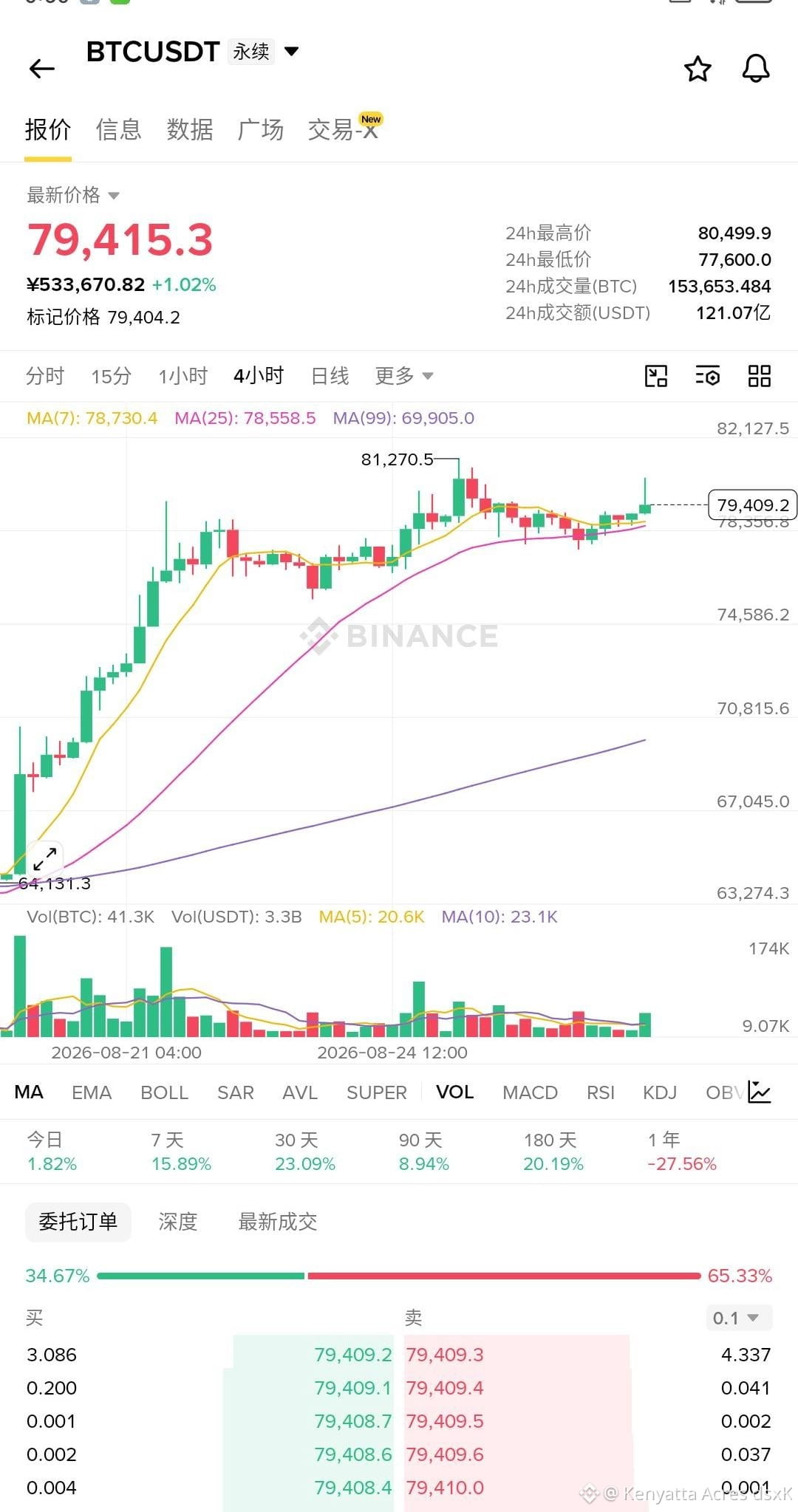The width and height of the screenshot is (798, 1512).
Task: Select the 分时 timeframe
Action: click(x=45, y=376)
